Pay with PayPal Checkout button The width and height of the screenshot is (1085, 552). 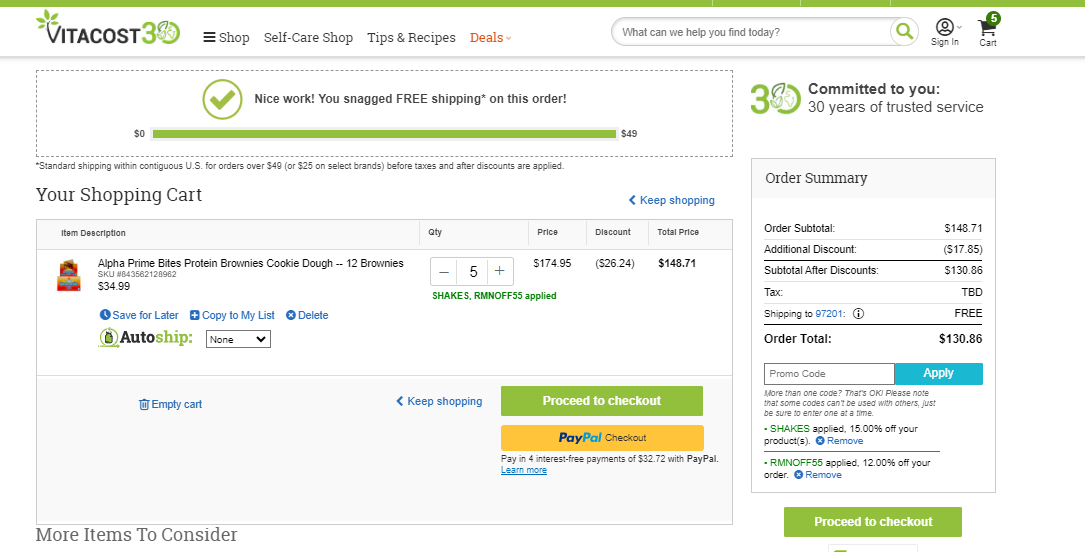[x=602, y=438]
